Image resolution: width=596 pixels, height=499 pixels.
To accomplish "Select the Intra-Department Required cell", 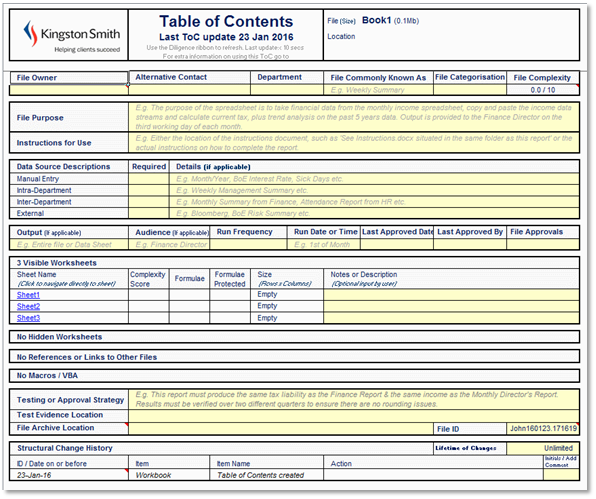I will coord(149,190).
